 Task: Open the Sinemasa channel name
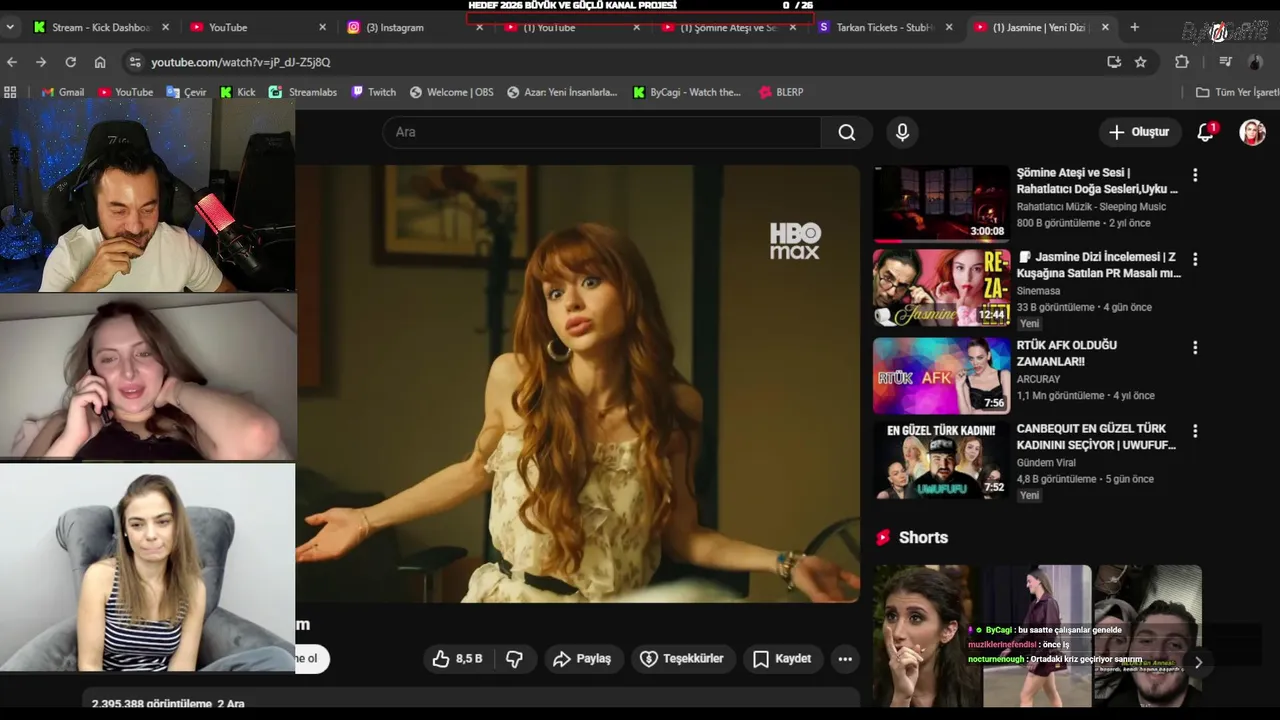coord(1039,291)
